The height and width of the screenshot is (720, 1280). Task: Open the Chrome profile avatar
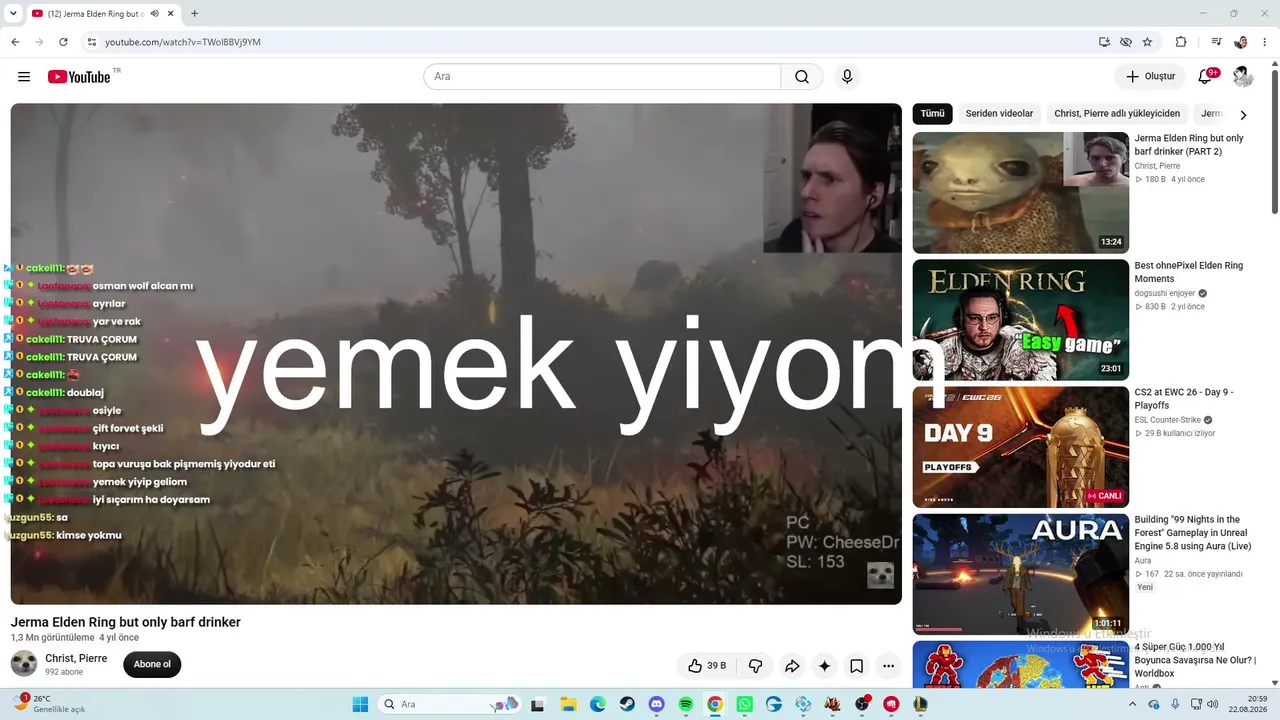tap(1241, 42)
